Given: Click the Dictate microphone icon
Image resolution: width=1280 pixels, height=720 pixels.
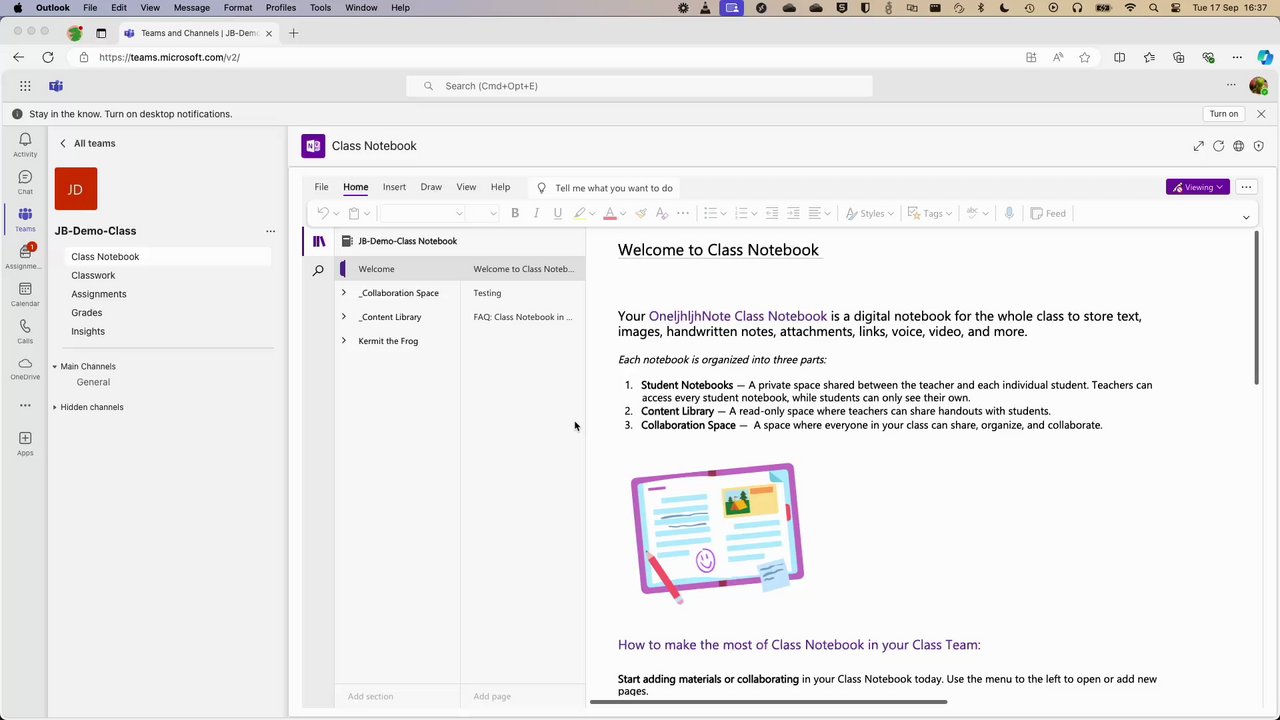Looking at the screenshot, I should coord(1009,213).
